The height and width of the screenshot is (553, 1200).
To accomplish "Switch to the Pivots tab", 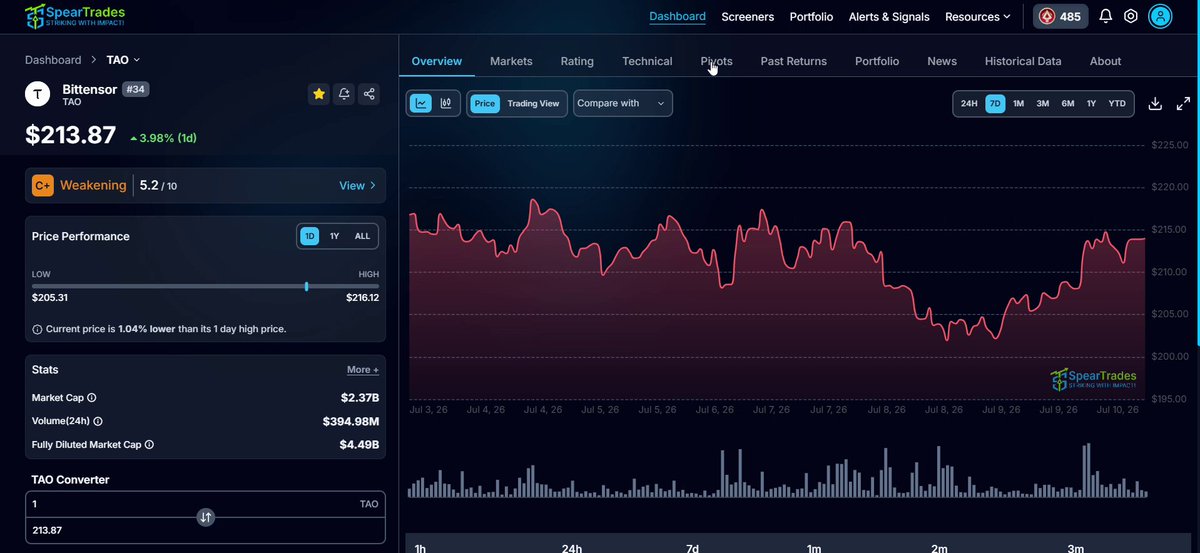I will tap(716, 61).
